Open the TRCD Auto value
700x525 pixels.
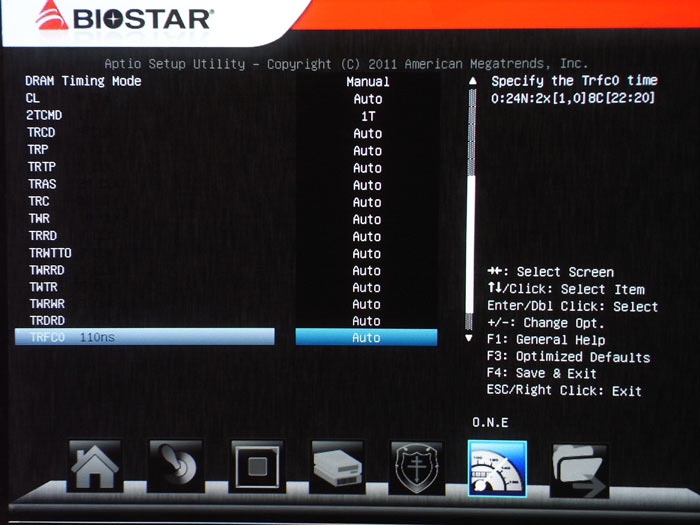pos(367,133)
